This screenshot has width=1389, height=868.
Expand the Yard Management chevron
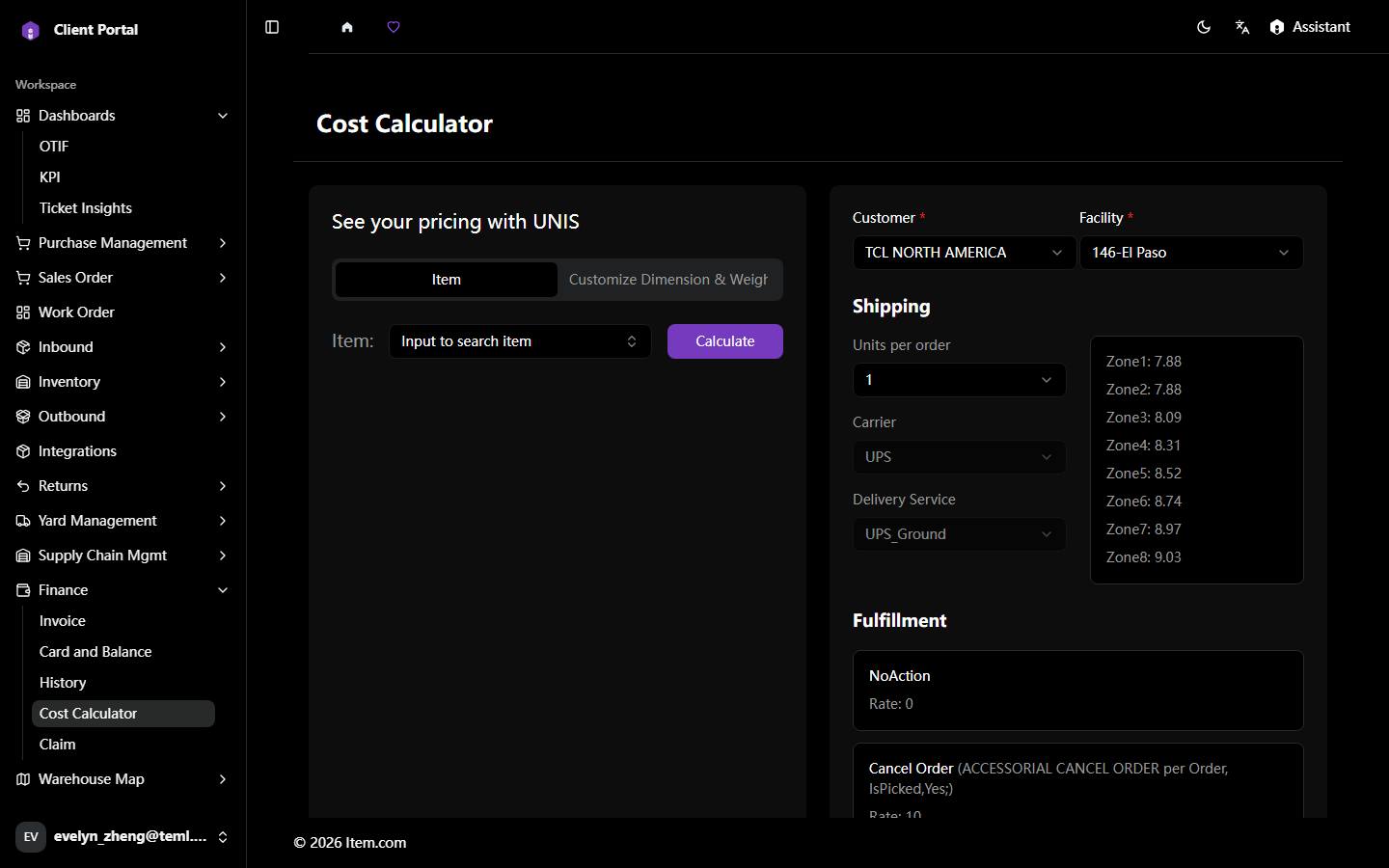(x=223, y=521)
